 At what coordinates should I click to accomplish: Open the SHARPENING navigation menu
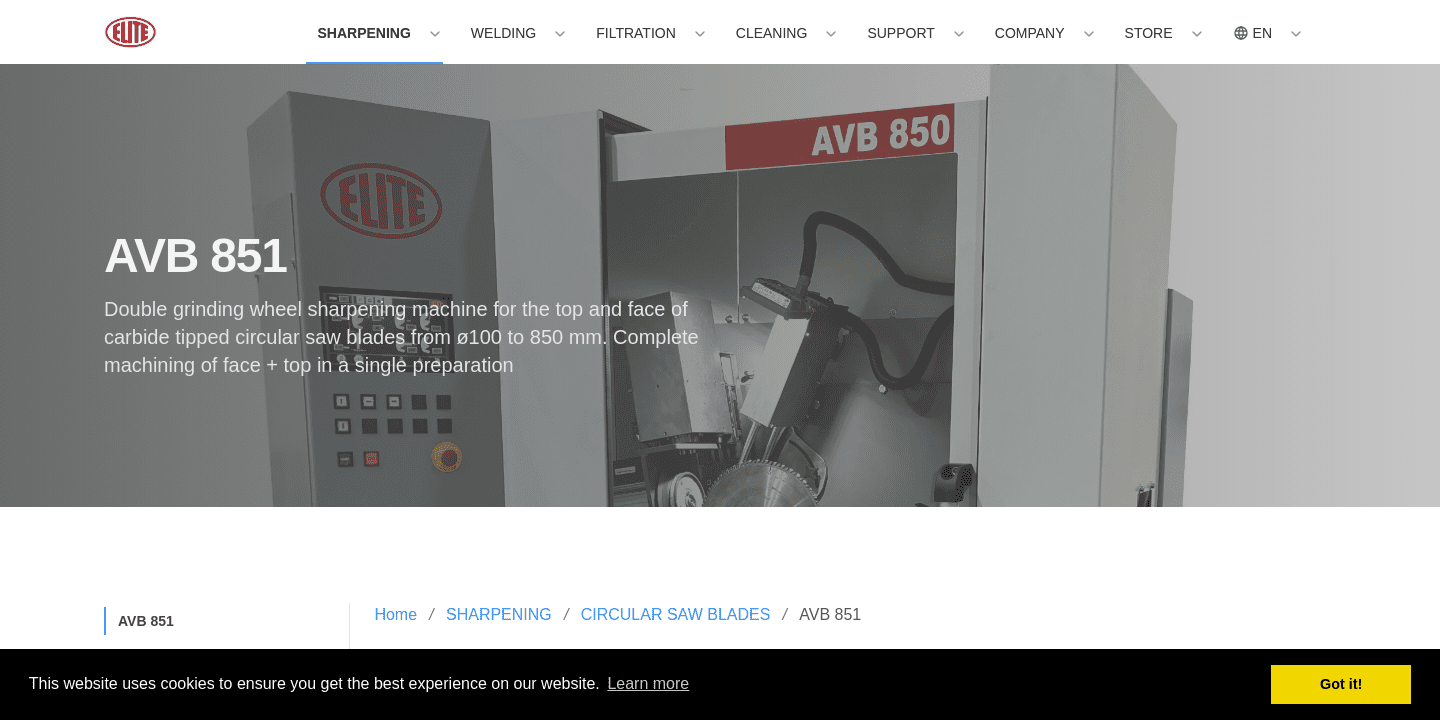pyautogui.click(x=364, y=33)
